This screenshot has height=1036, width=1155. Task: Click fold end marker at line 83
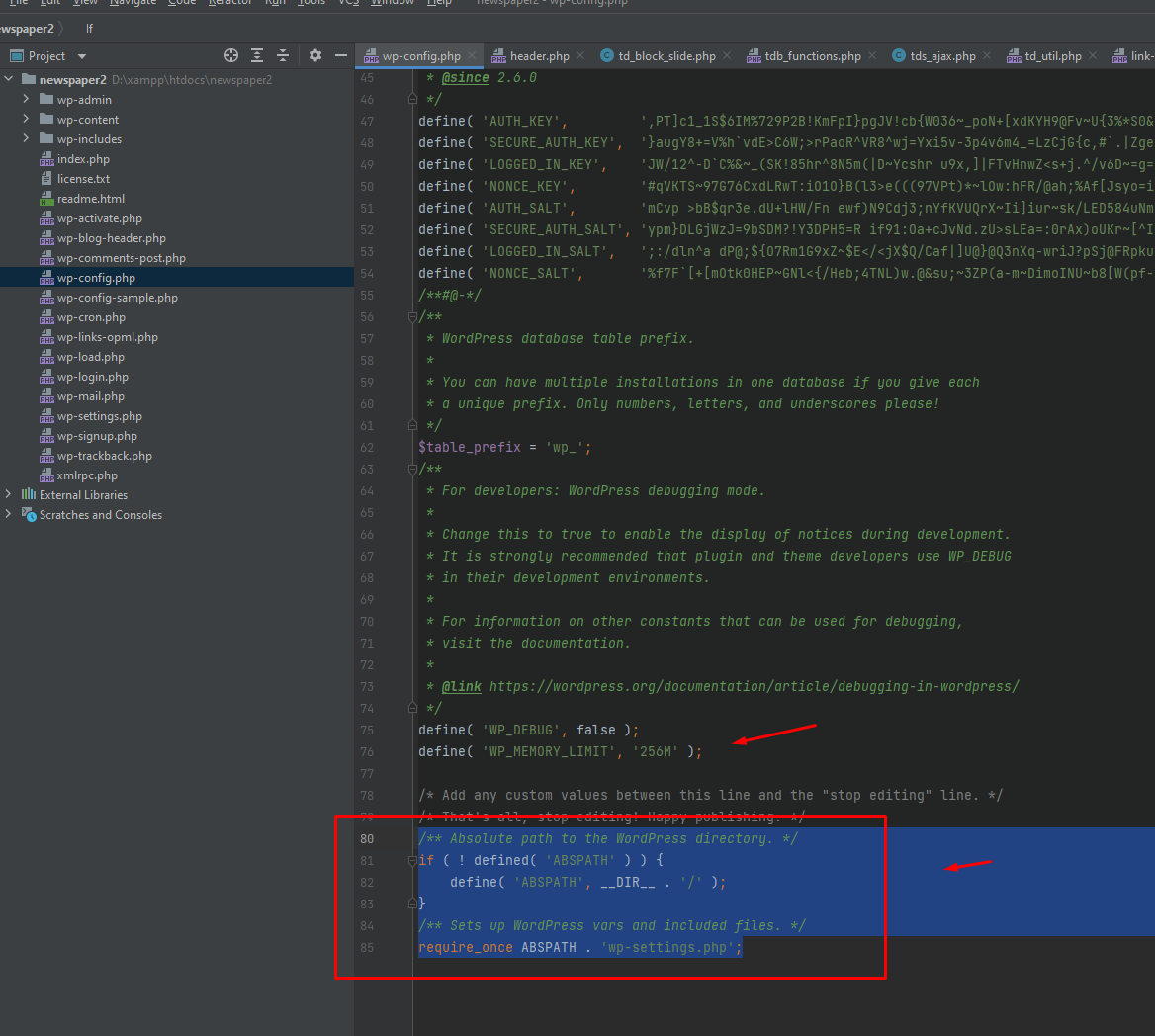coord(412,904)
